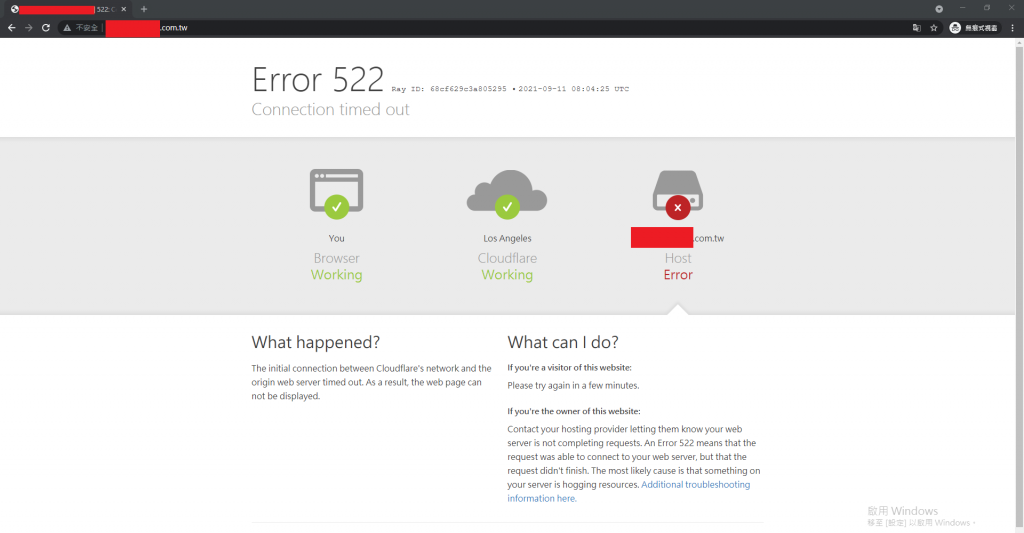Select the 522 error page tab
The width and height of the screenshot is (1024, 533).
click(67, 9)
